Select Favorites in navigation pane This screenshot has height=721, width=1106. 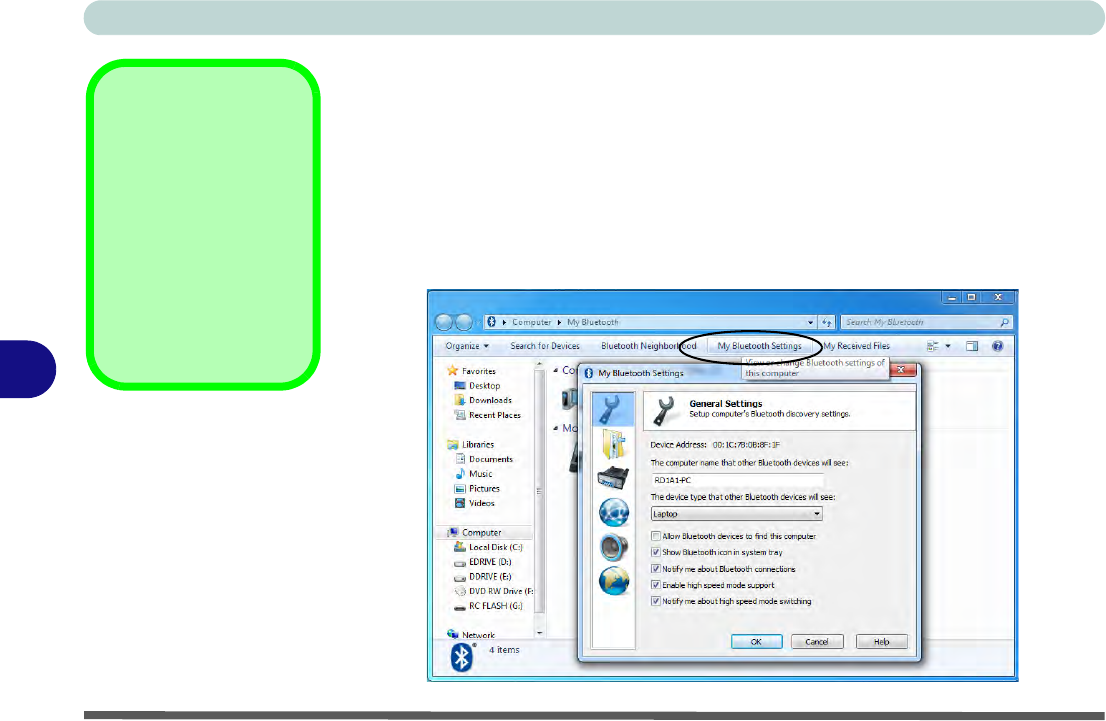point(471,371)
